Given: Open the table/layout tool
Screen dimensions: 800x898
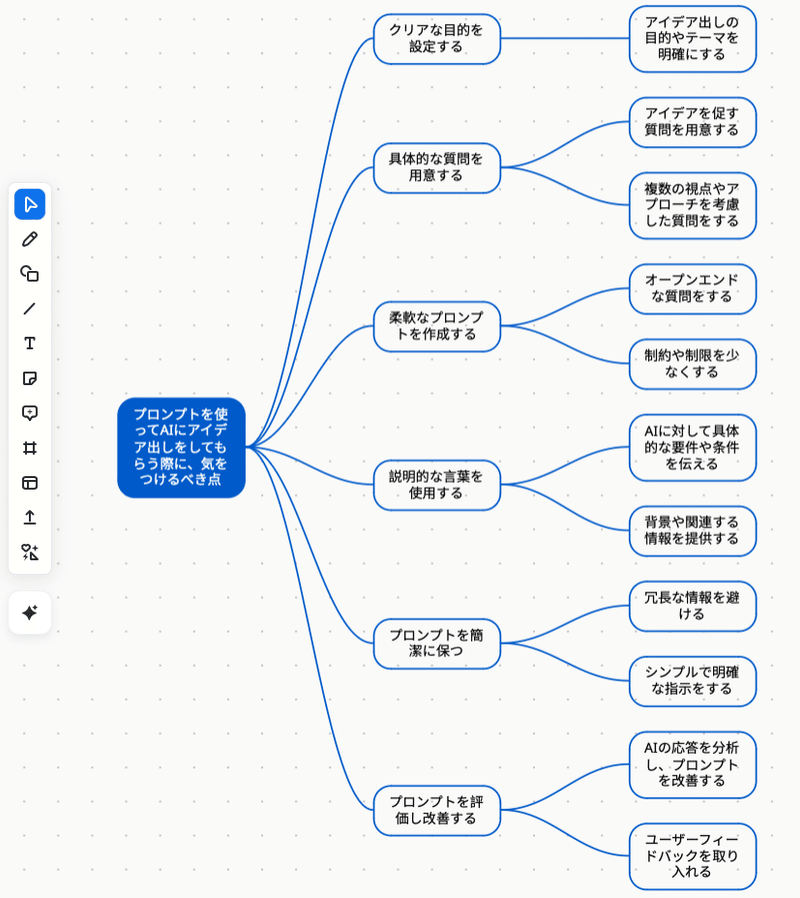Looking at the screenshot, I should coord(30,483).
